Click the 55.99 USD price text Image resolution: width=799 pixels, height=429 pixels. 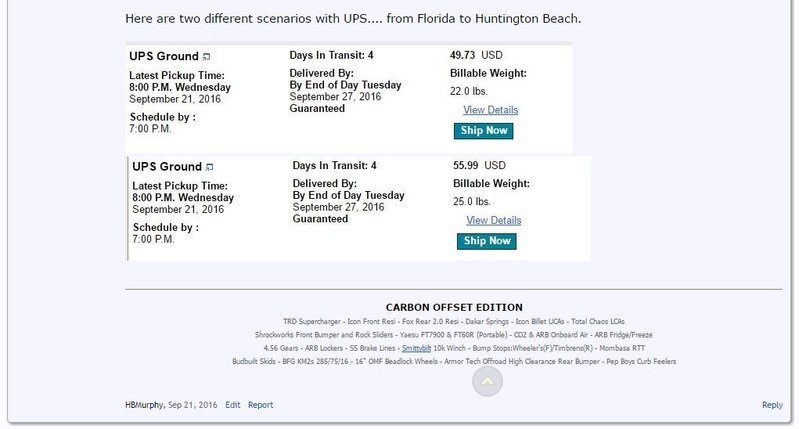pyautogui.click(x=479, y=166)
